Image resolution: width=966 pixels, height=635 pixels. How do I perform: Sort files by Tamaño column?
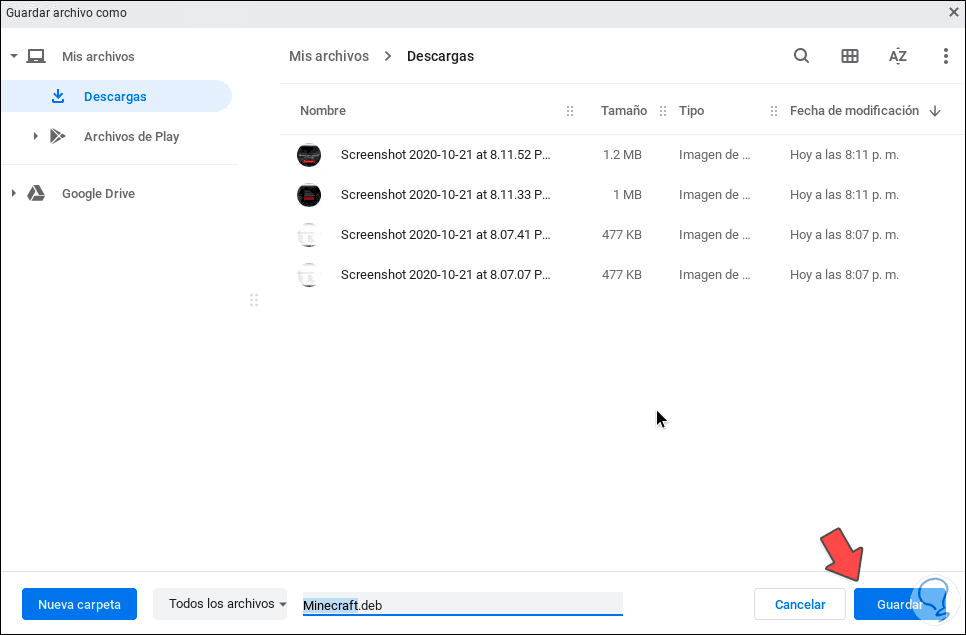click(623, 111)
